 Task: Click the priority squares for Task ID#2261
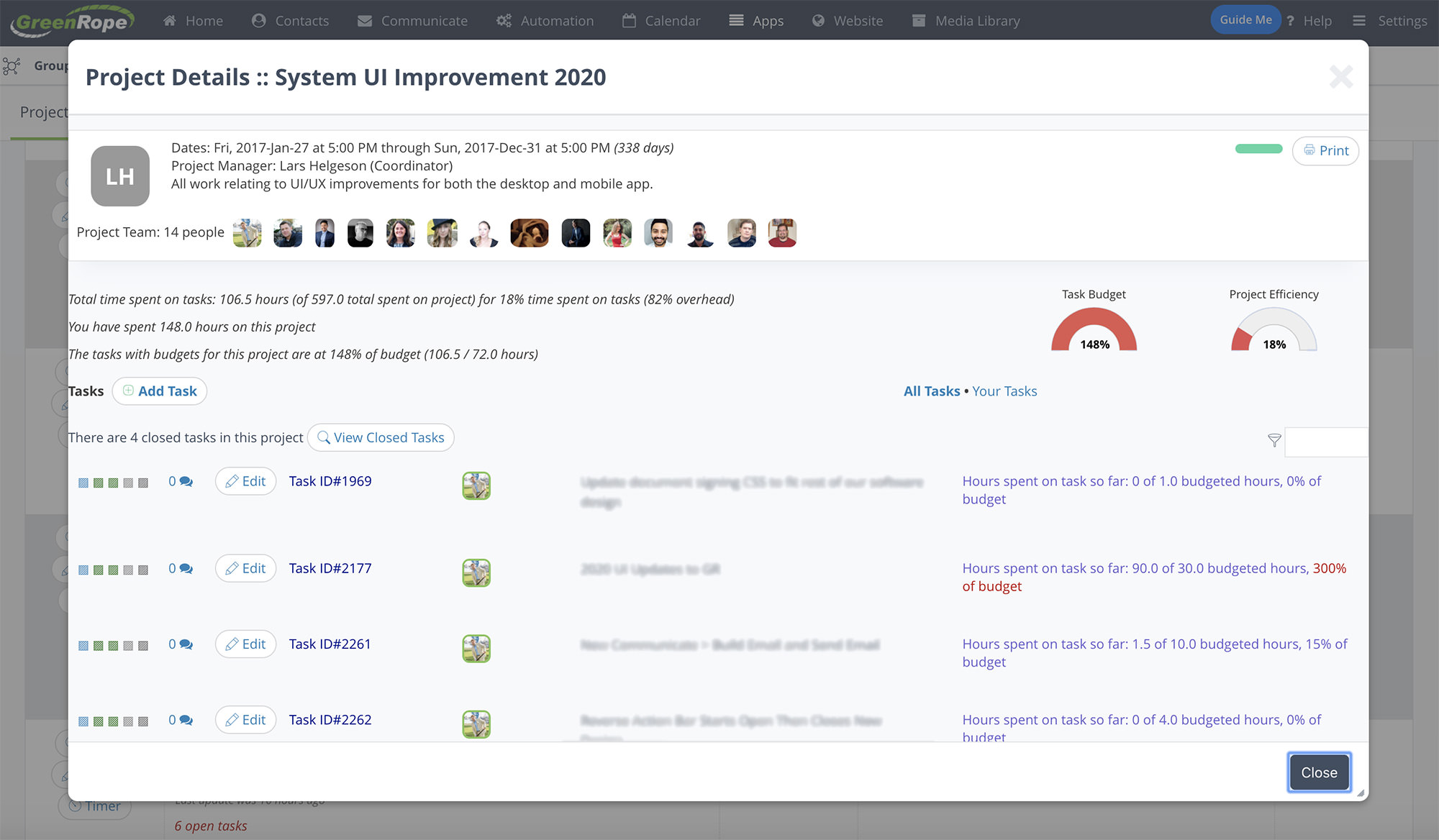[113, 645]
